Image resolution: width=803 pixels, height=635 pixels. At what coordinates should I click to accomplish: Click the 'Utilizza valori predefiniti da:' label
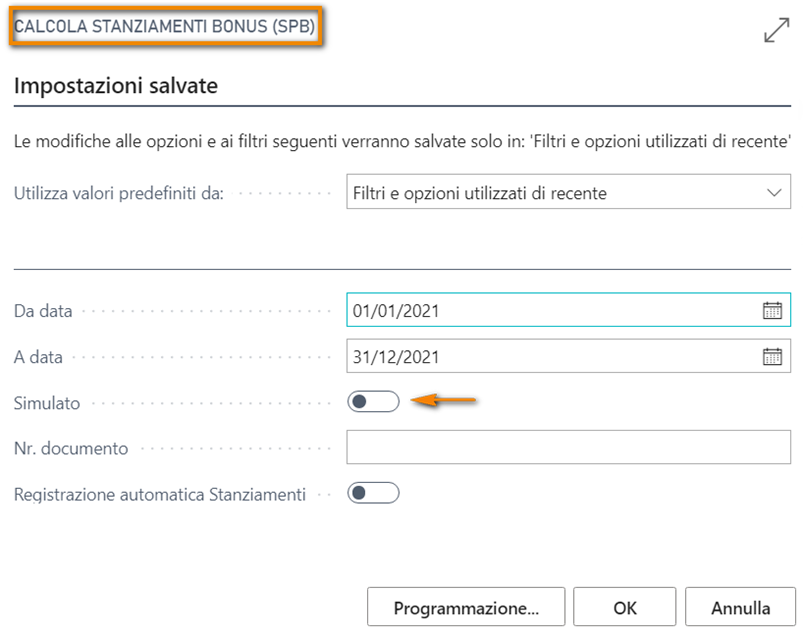coord(119,194)
